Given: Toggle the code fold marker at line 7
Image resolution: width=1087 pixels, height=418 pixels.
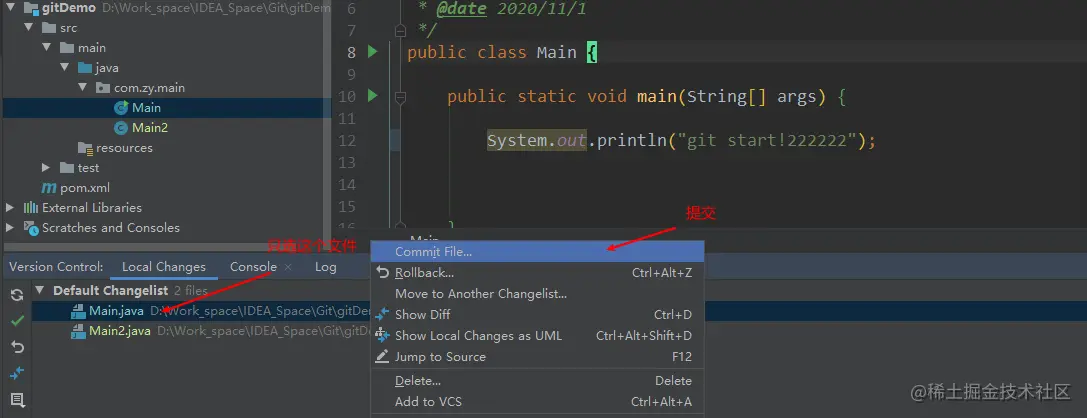Looking at the screenshot, I should click(399, 31).
